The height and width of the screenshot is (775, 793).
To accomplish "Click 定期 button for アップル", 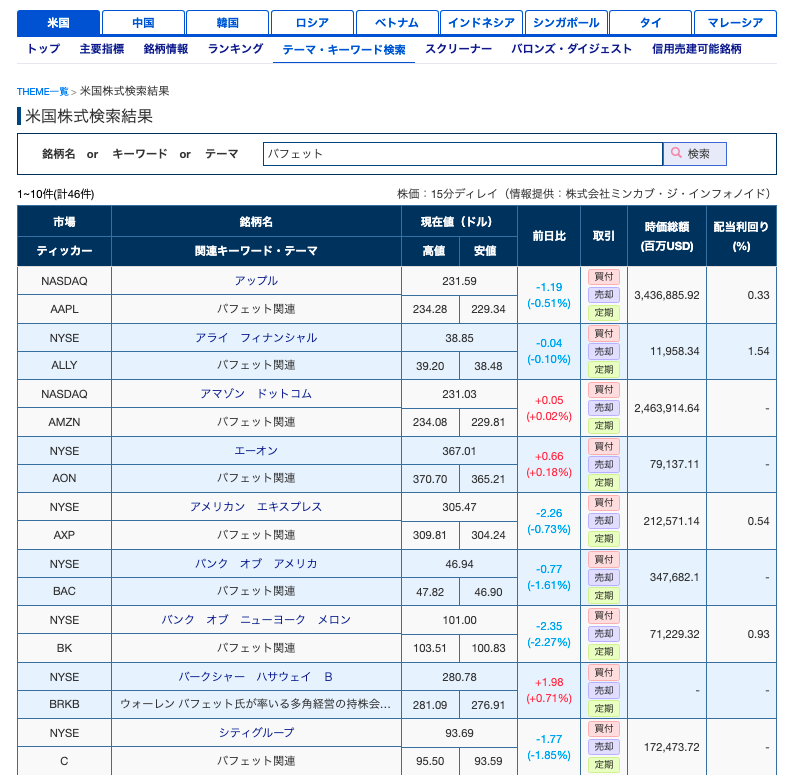I will pyautogui.click(x=604, y=313).
